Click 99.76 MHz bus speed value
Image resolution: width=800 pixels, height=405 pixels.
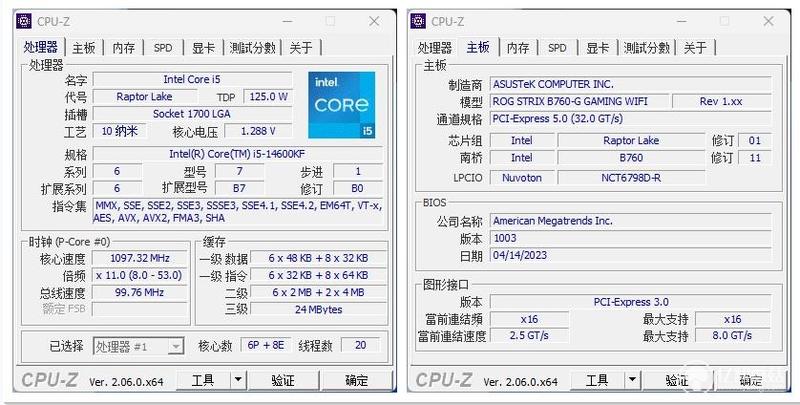click(140, 292)
